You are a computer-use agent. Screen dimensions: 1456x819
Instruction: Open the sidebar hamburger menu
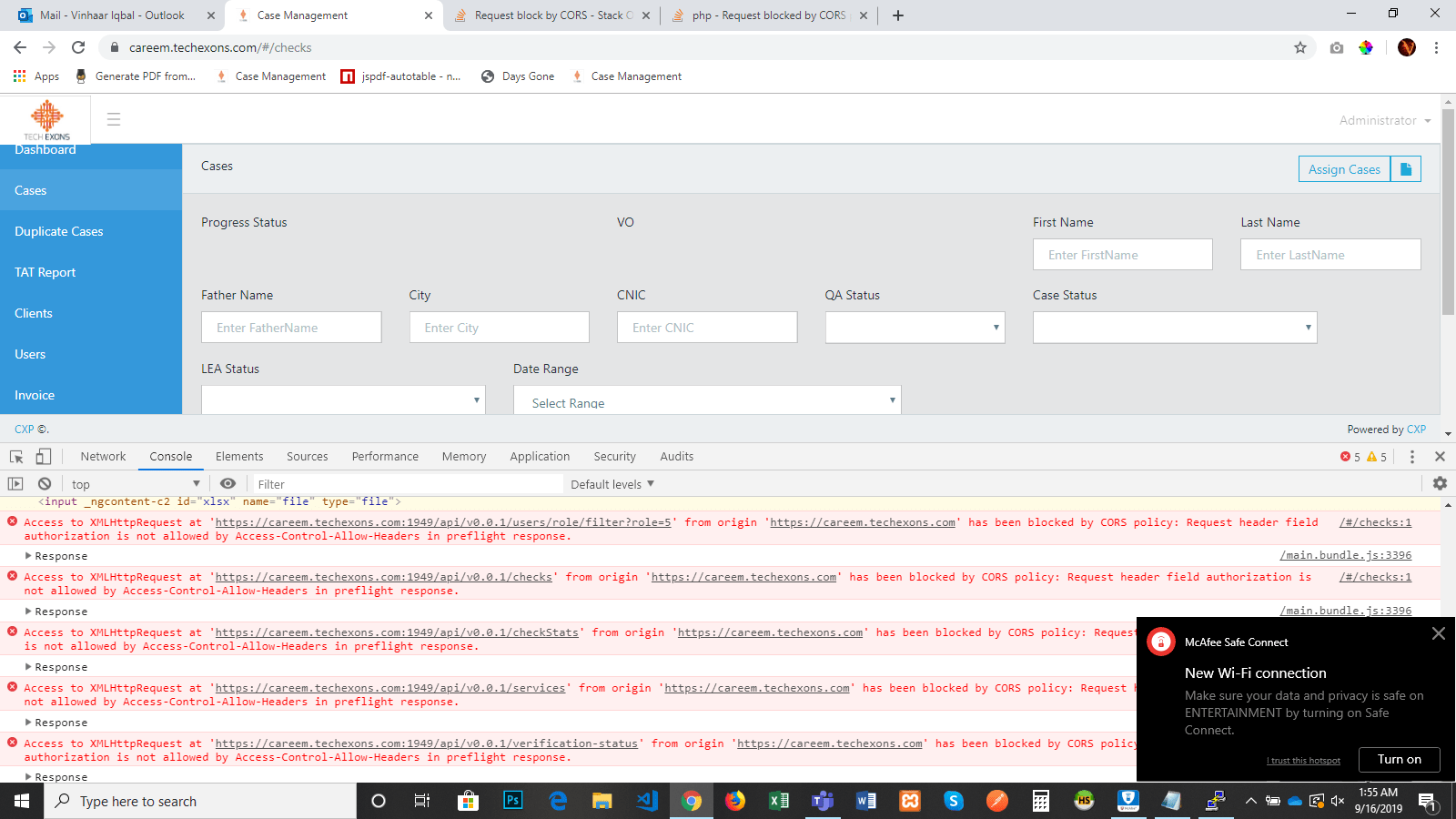tap(113, 118)
